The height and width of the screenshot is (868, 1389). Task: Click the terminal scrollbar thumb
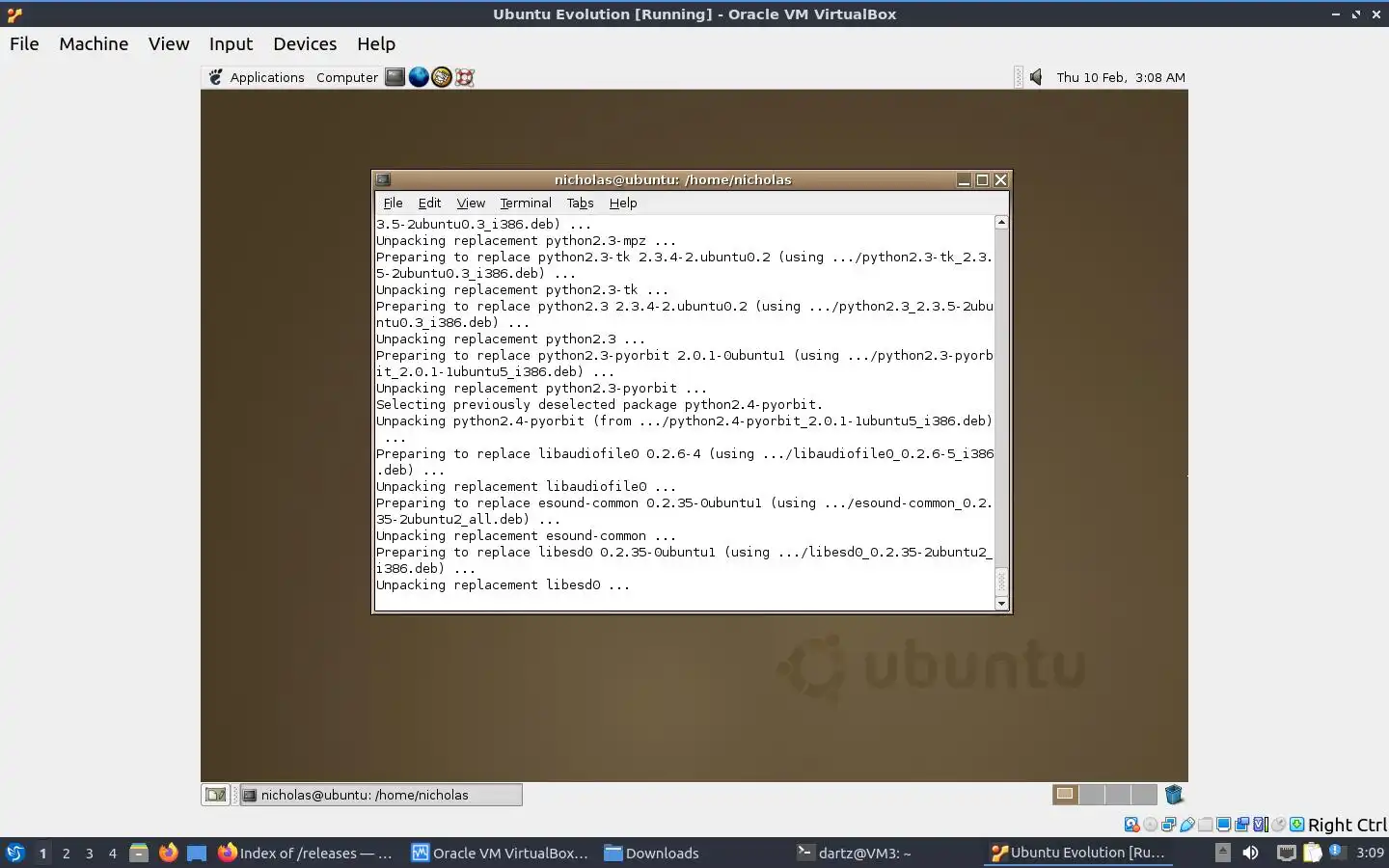click(1001, 581)
